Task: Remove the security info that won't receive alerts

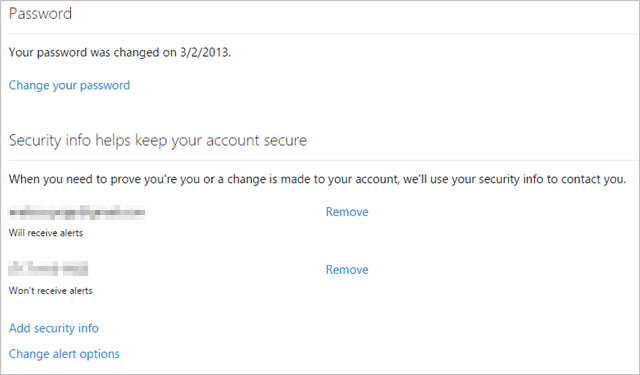Action: tap(347, 270)
